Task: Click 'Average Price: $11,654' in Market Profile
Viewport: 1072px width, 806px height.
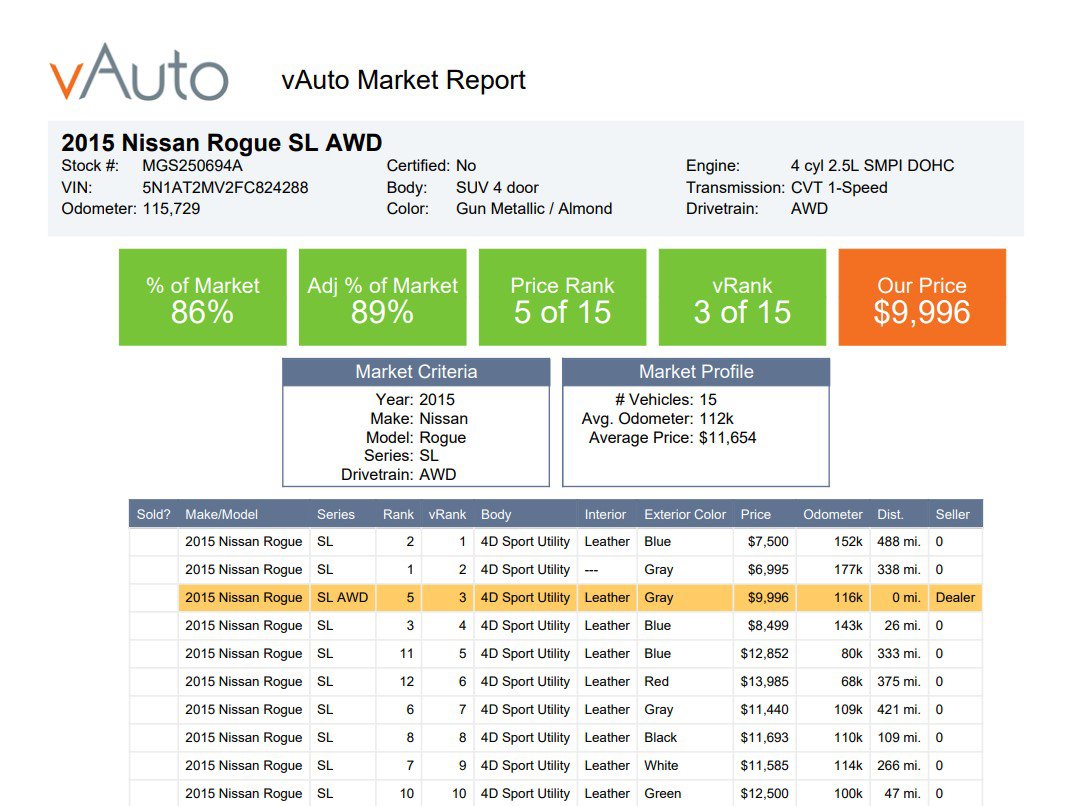Action: tap(673, 438)
